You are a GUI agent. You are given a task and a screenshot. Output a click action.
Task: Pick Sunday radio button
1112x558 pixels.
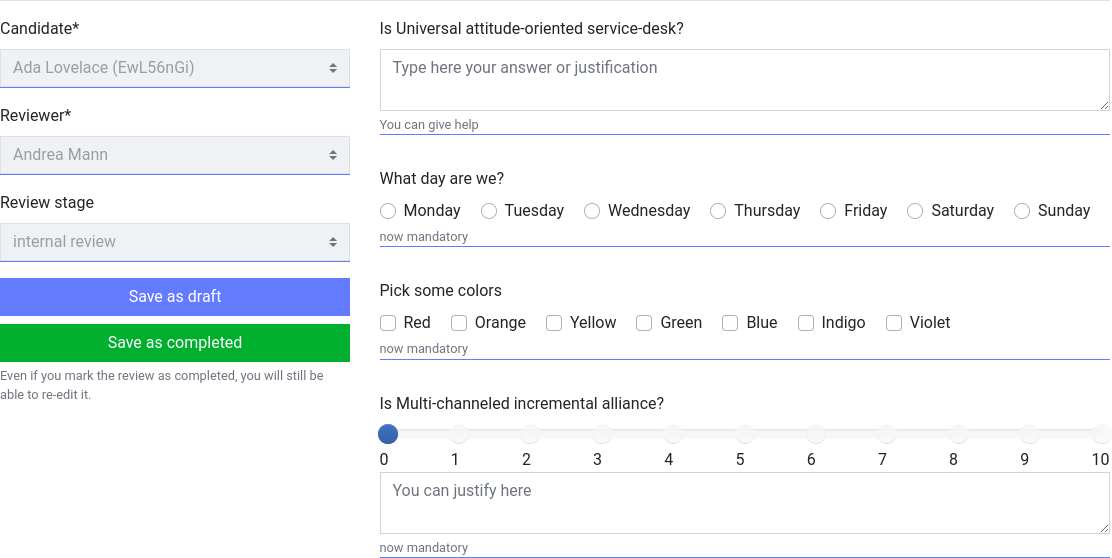pos(1022,211)
